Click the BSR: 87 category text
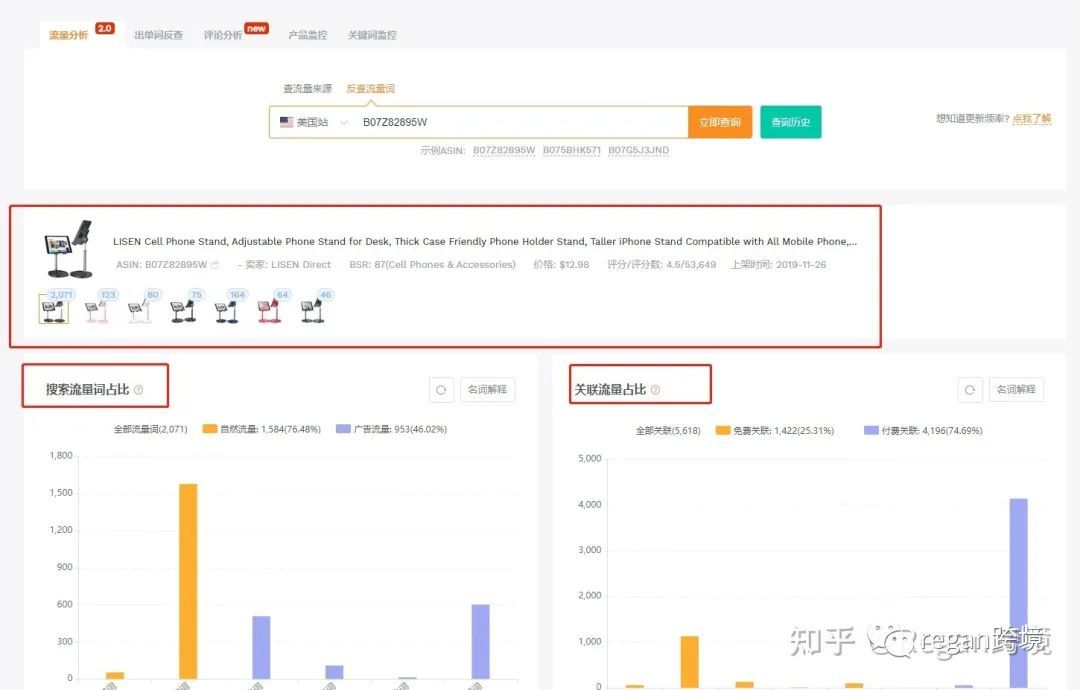1080x690 pixels. coord(432,264)
